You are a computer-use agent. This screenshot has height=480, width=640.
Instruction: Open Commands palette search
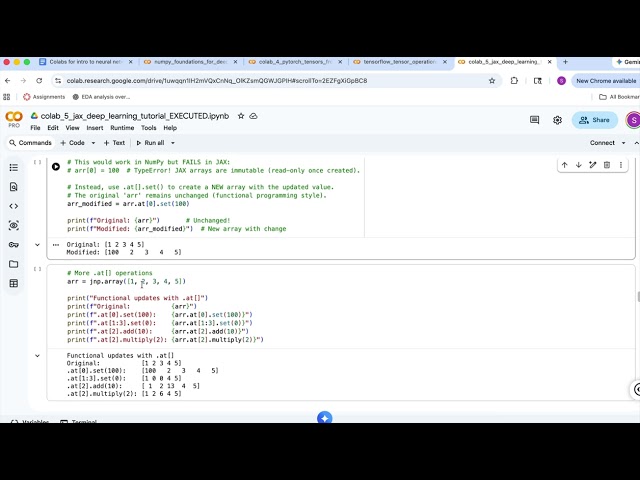pos(31,143)
